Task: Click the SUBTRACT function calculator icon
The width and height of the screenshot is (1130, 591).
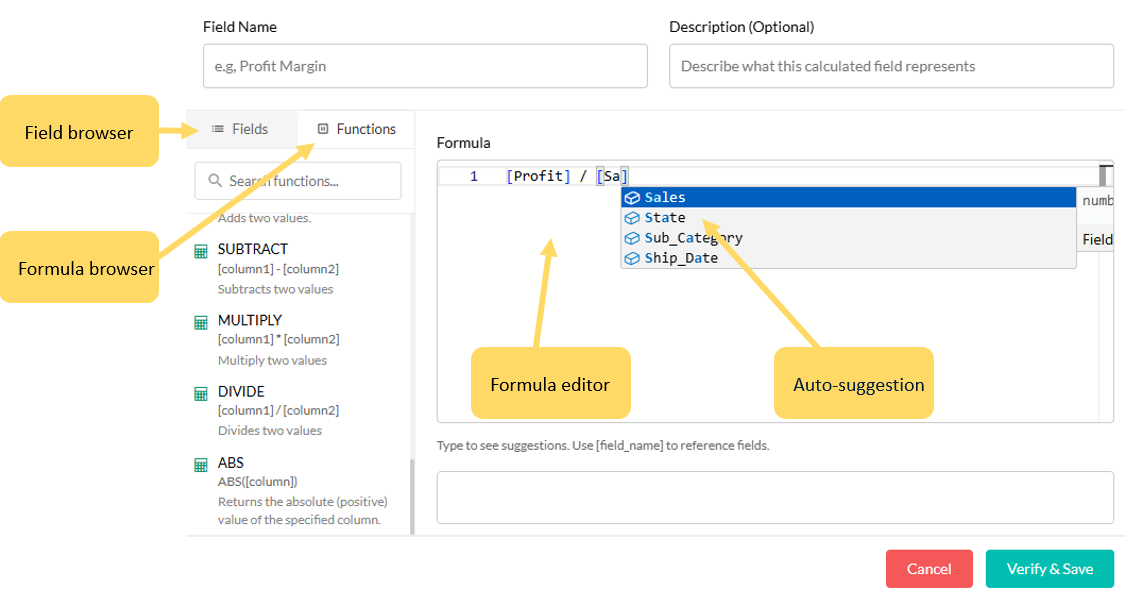Action: [200, 250]
